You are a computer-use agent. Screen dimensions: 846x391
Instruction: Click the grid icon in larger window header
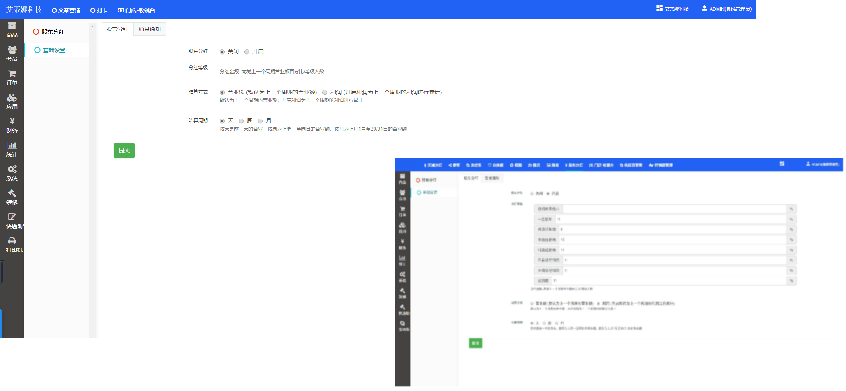[x=659, y=8]
